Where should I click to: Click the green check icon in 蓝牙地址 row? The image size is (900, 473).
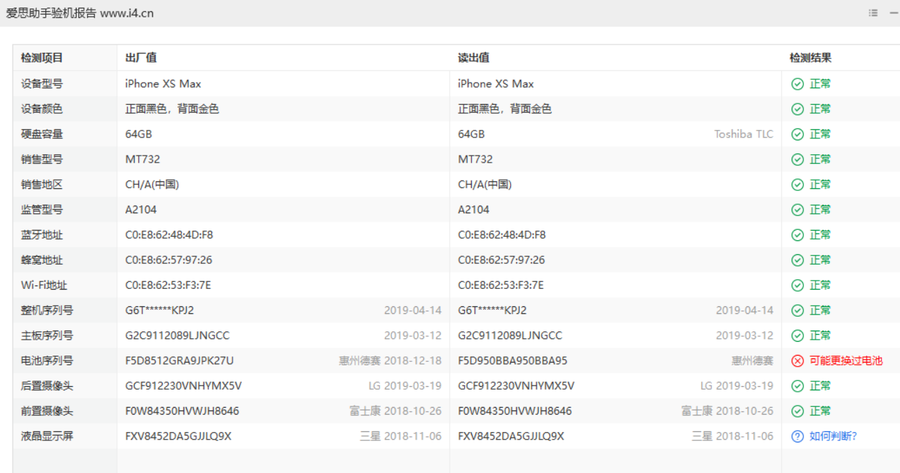point(797,235)
